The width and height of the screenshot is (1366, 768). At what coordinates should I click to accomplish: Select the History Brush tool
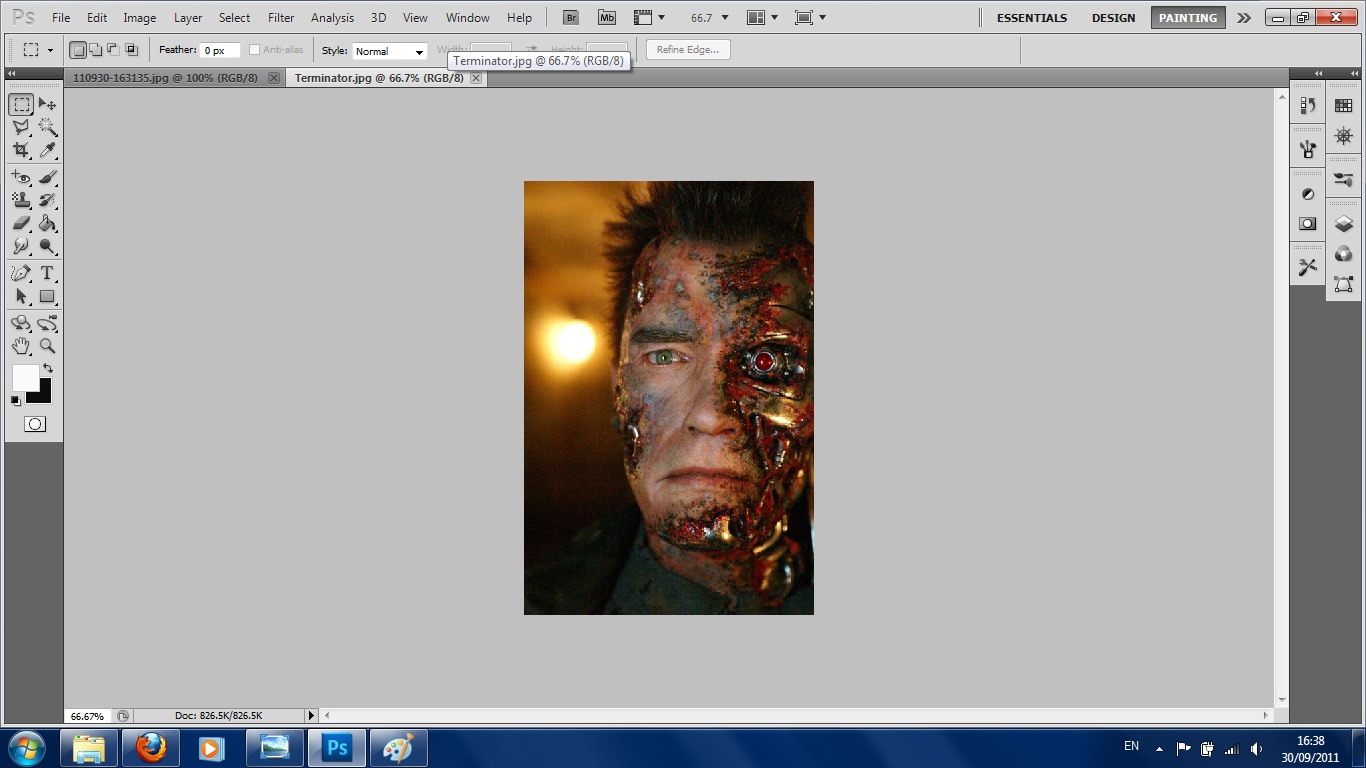pos(47,201)
